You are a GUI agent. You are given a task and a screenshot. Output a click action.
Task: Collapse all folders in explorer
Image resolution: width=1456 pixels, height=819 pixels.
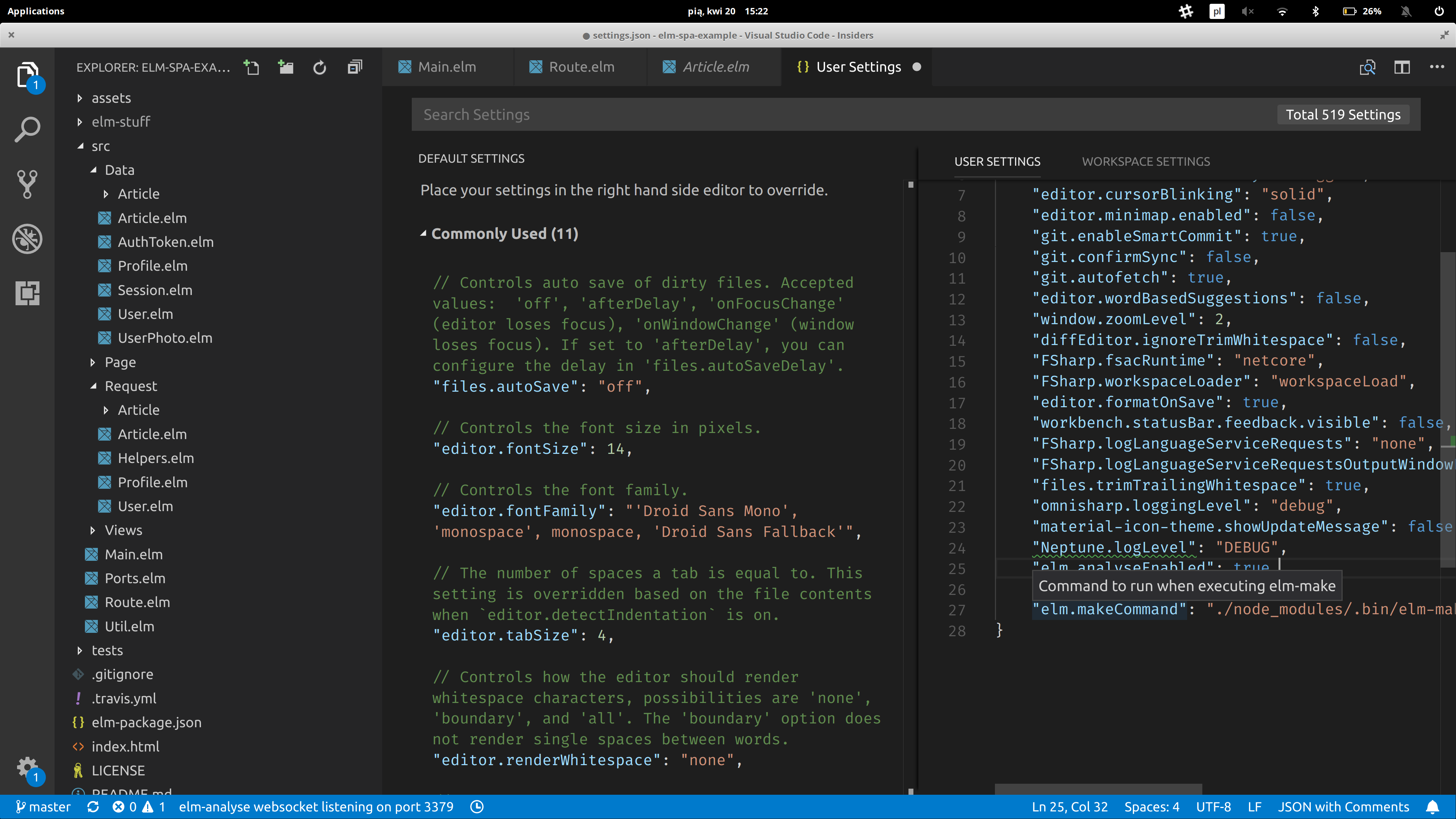(x=355, y=67)
